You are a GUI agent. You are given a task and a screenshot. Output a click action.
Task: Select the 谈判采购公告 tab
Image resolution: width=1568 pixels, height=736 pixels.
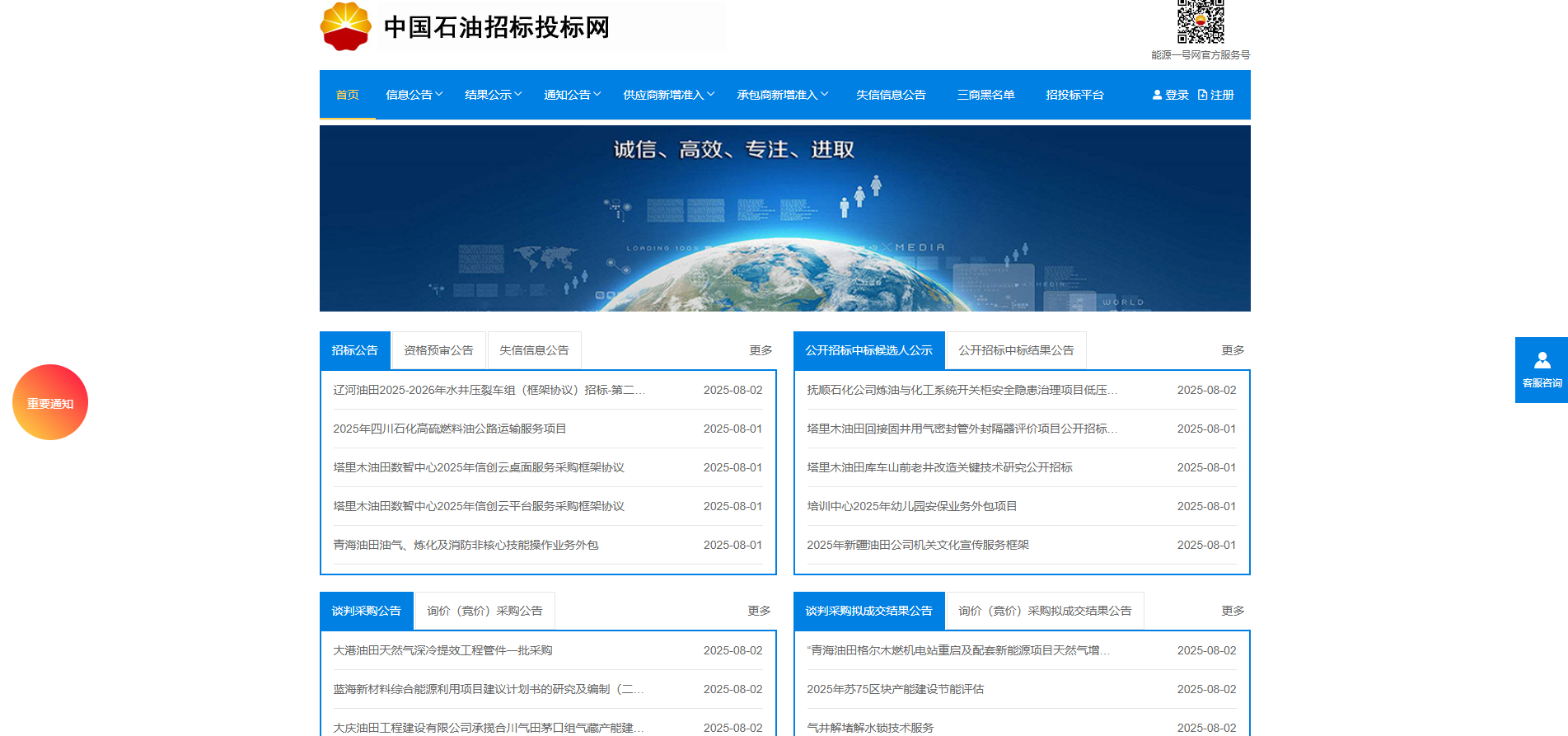[367, 611]
